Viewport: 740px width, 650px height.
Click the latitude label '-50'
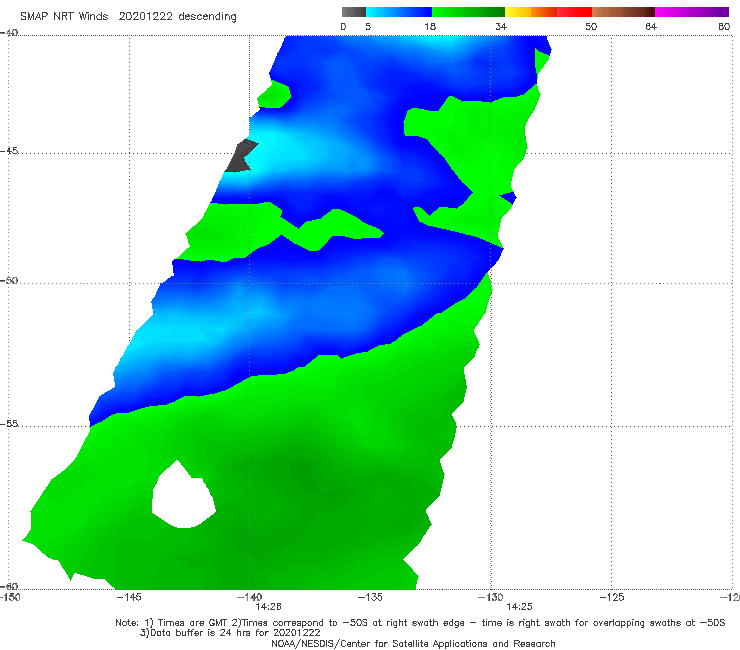(9, 280)
